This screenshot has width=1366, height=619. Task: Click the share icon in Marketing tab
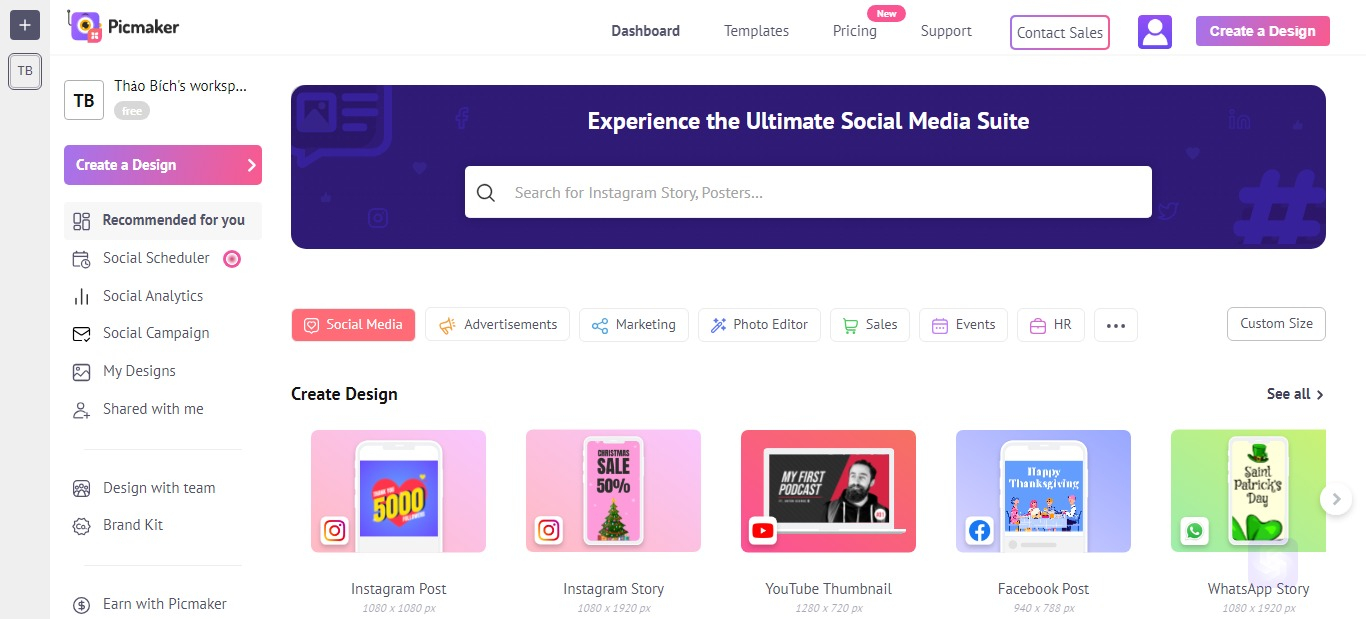tap(600, 325)
